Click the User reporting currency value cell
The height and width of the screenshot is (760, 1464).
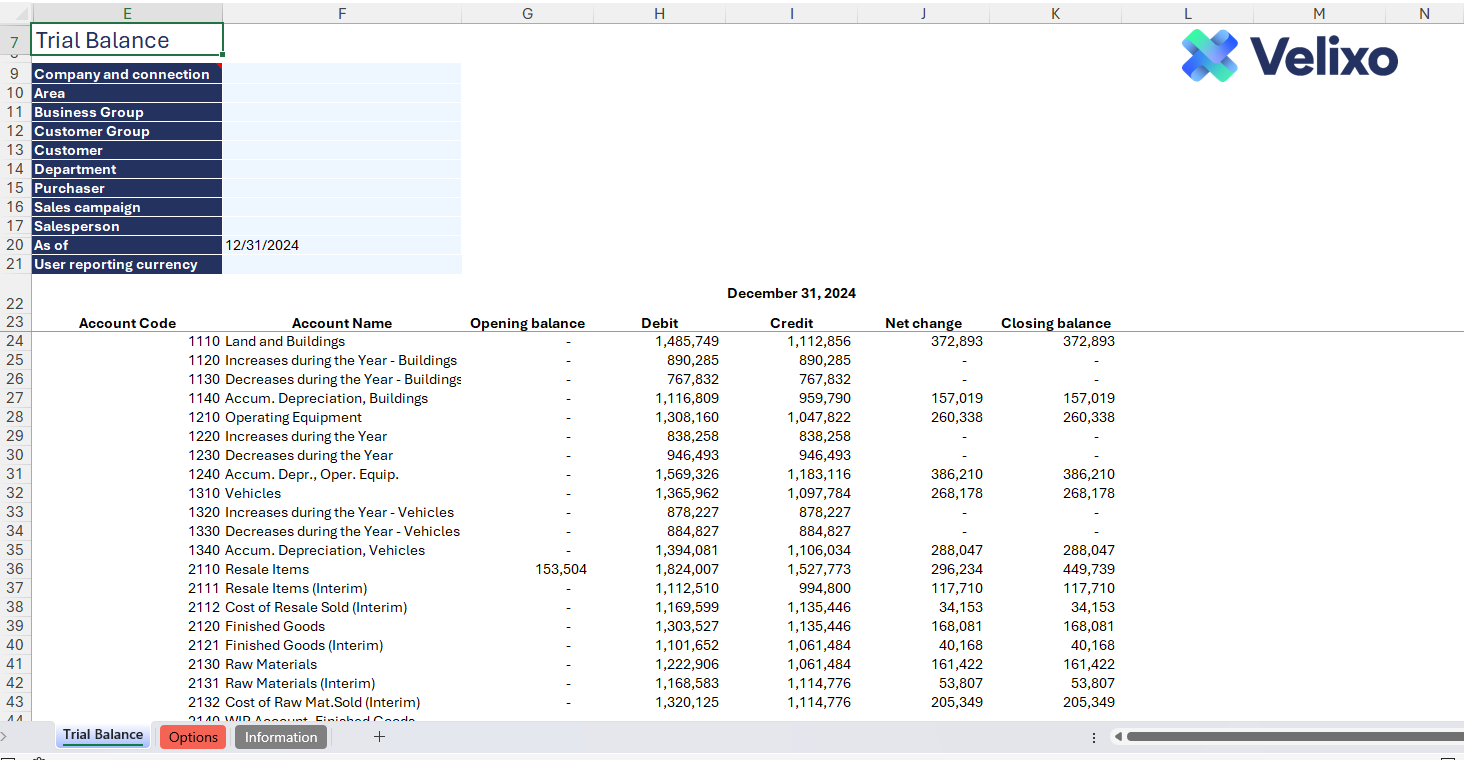coord(341,264)
